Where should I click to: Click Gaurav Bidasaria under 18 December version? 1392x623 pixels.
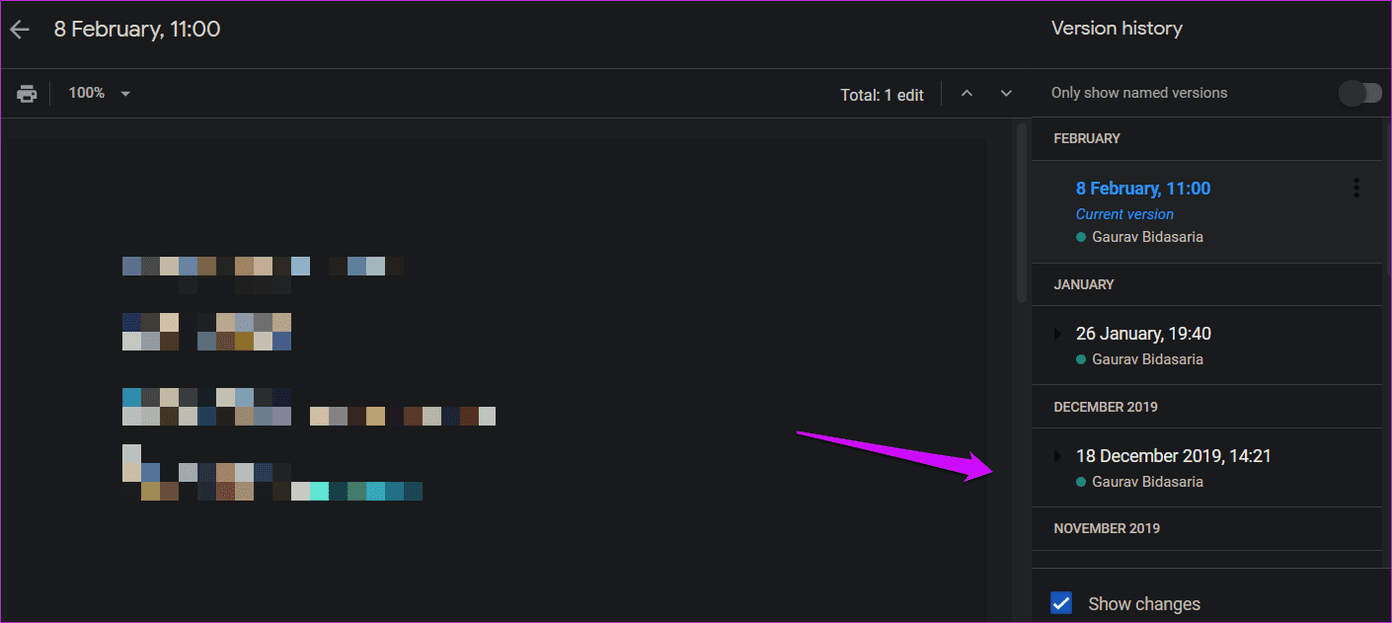1147,481
